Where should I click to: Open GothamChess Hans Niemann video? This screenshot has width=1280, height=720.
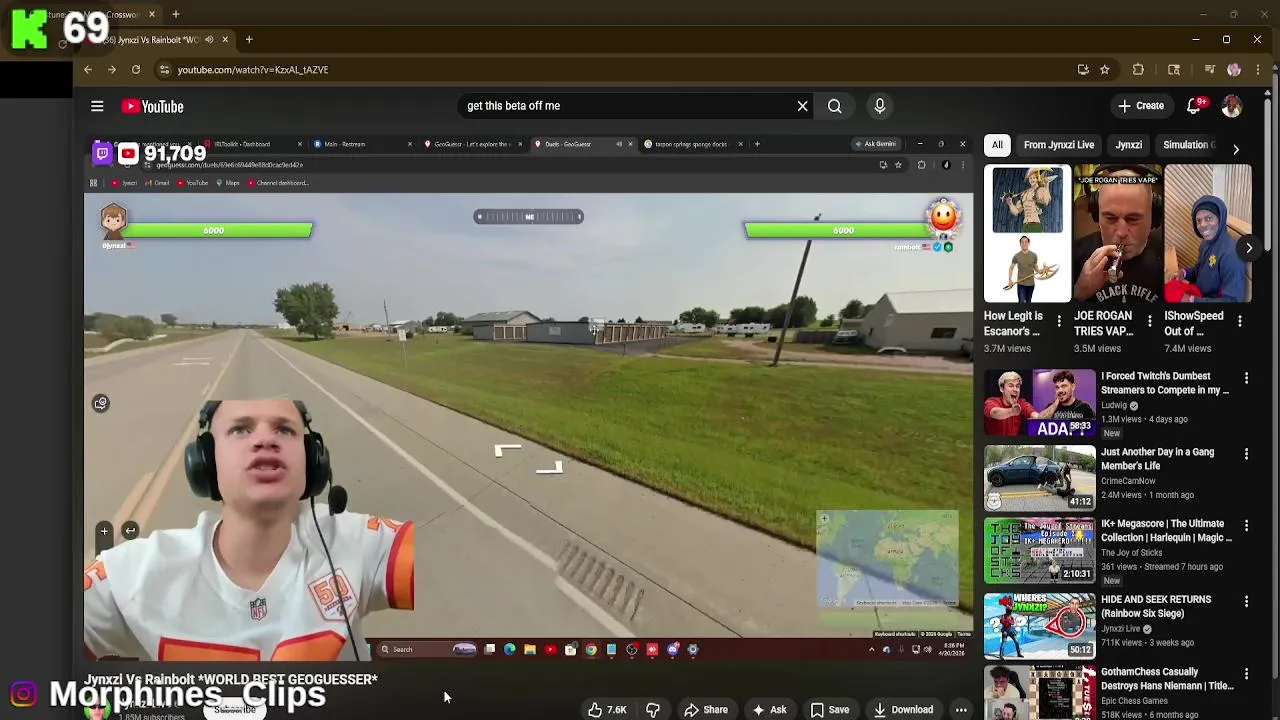(x=1040, y=692)
